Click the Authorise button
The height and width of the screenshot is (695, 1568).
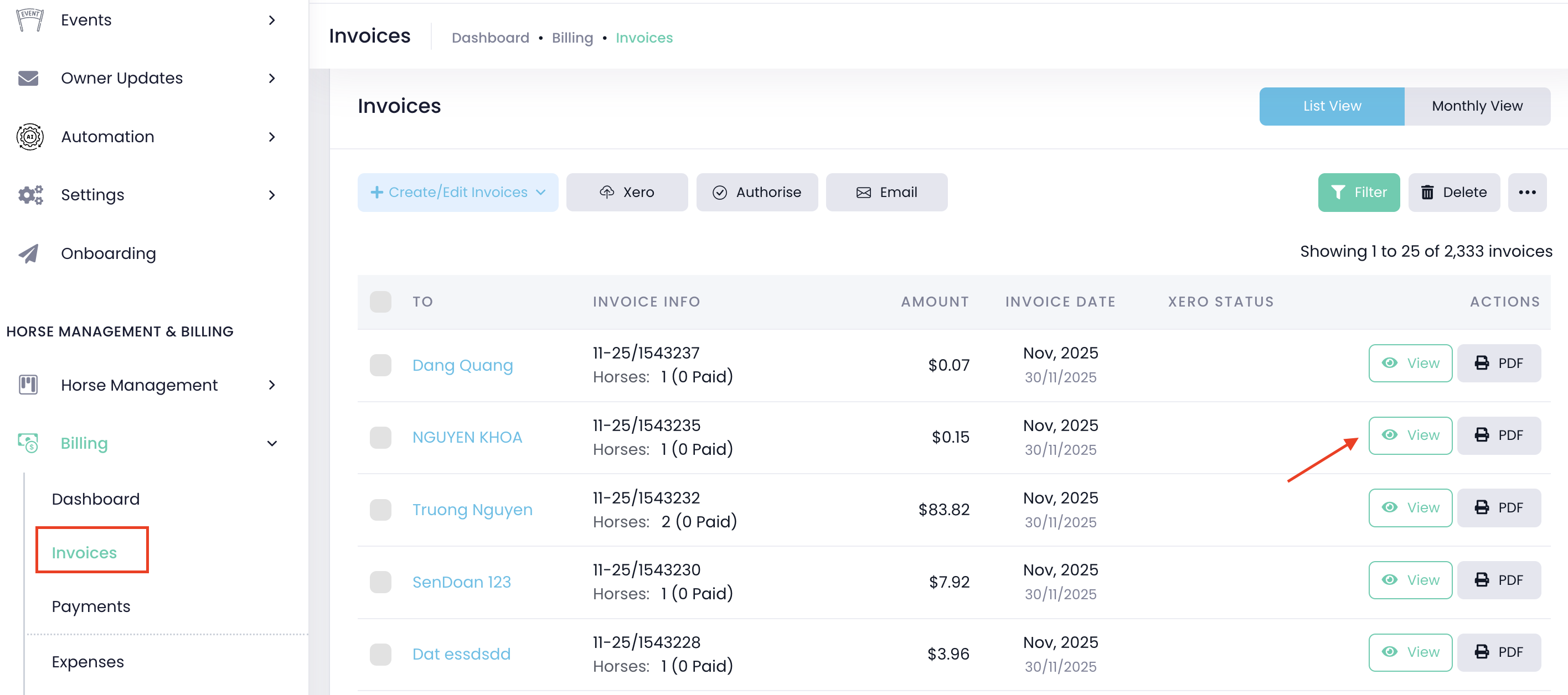click(757, 193)
